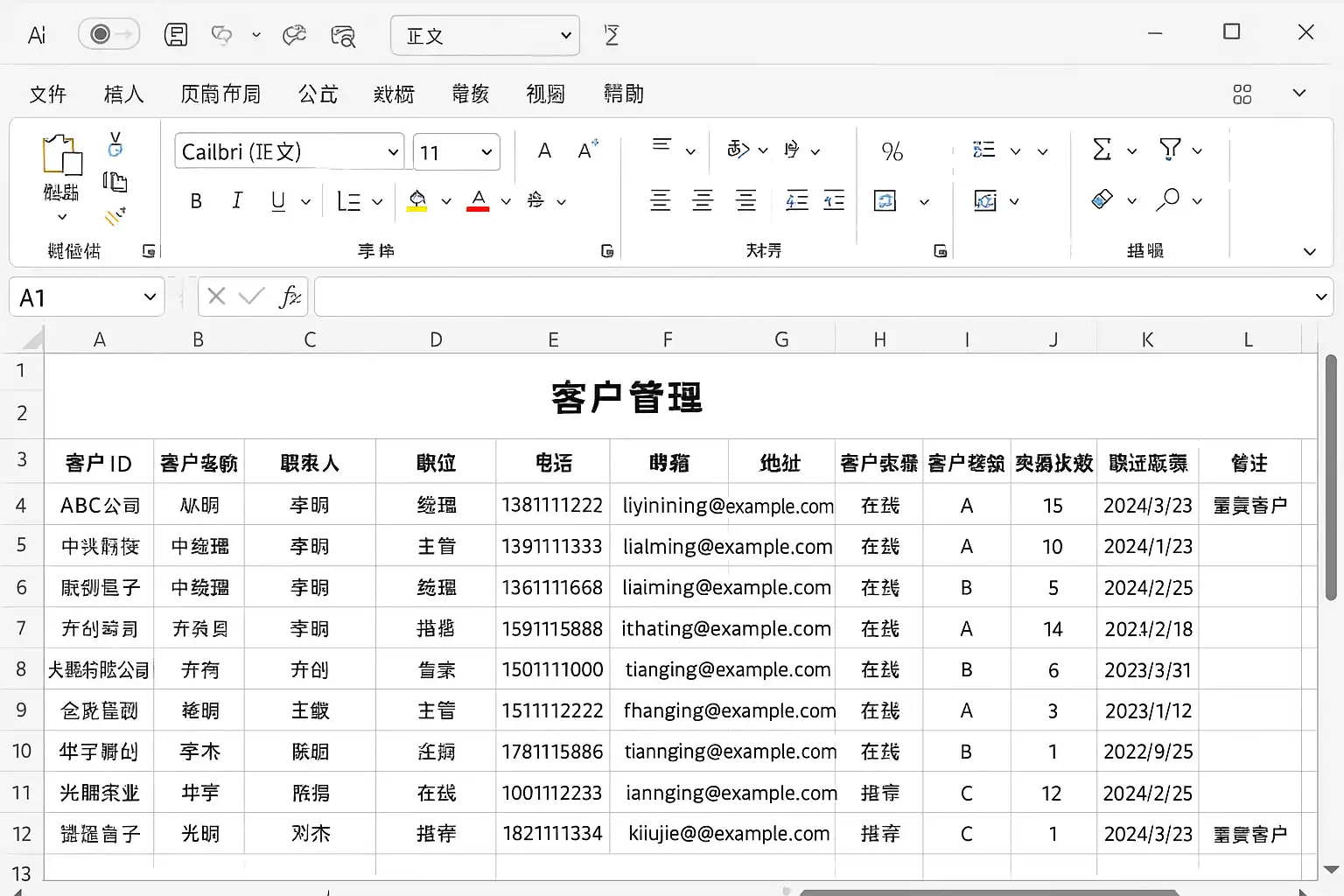Expand the Name Box A1 dropdown

tap(150, 297)
